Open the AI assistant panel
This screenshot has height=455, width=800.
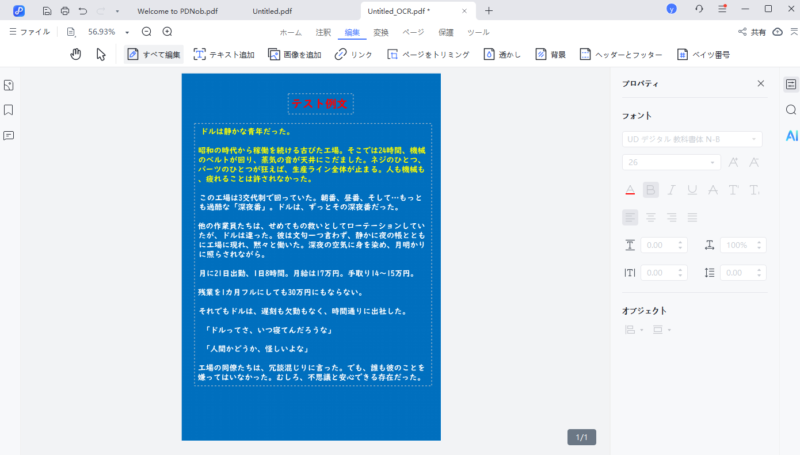coord(791,135)
